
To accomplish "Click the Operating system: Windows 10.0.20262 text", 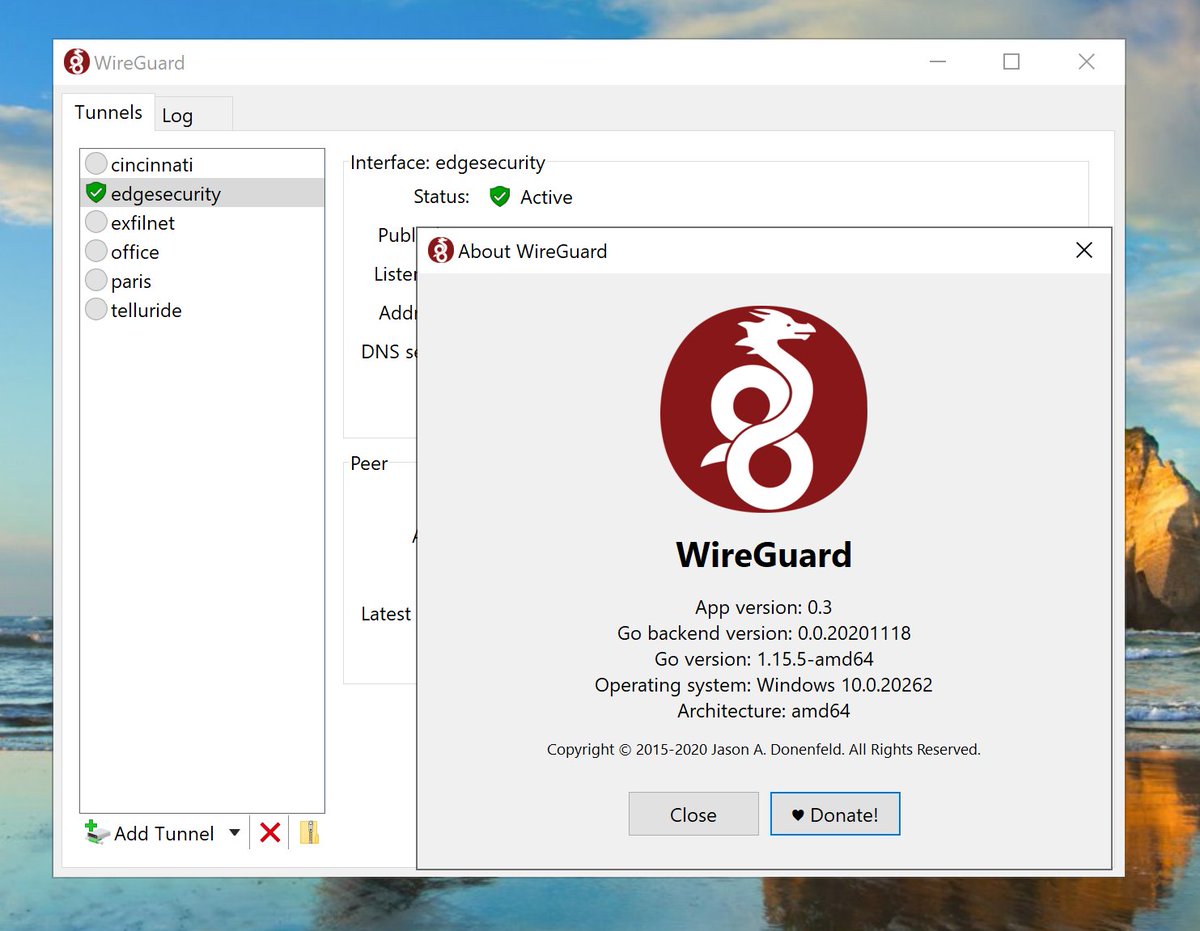I will (764, 685).
